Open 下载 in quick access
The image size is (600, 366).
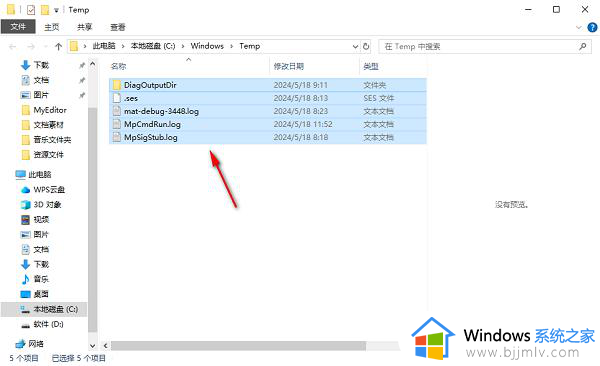41,65
